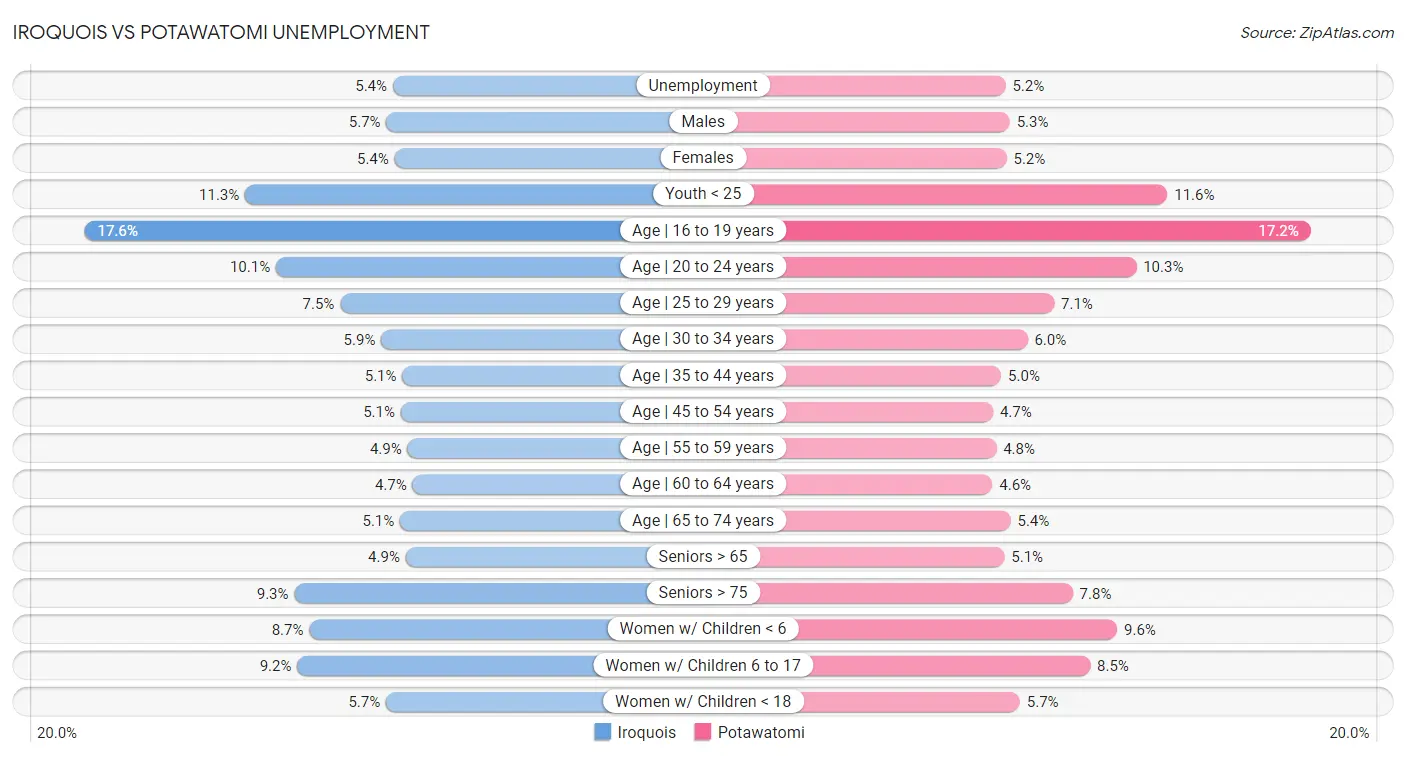Select the Youth < 25 label
The height and width of the screenshot is (757, 1406).
point(703,194)
